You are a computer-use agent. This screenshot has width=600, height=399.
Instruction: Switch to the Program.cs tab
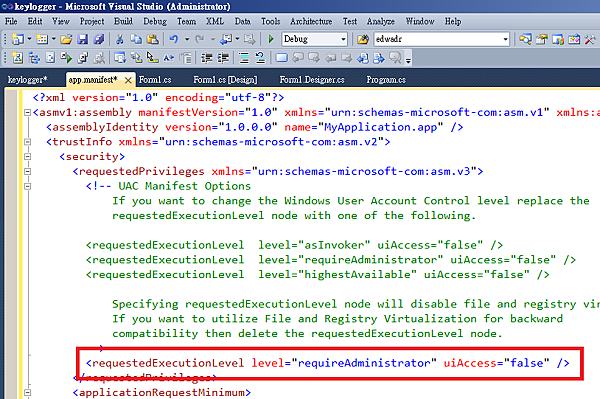point(386,80)
